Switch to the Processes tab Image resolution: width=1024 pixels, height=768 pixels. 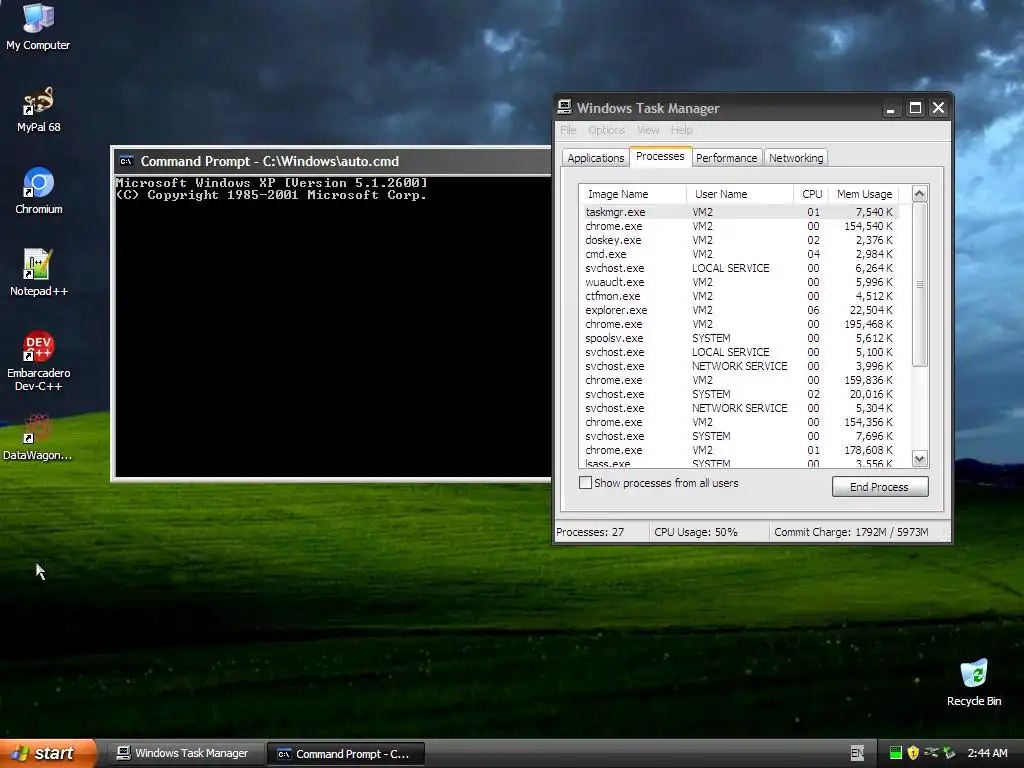coord(660,156)
